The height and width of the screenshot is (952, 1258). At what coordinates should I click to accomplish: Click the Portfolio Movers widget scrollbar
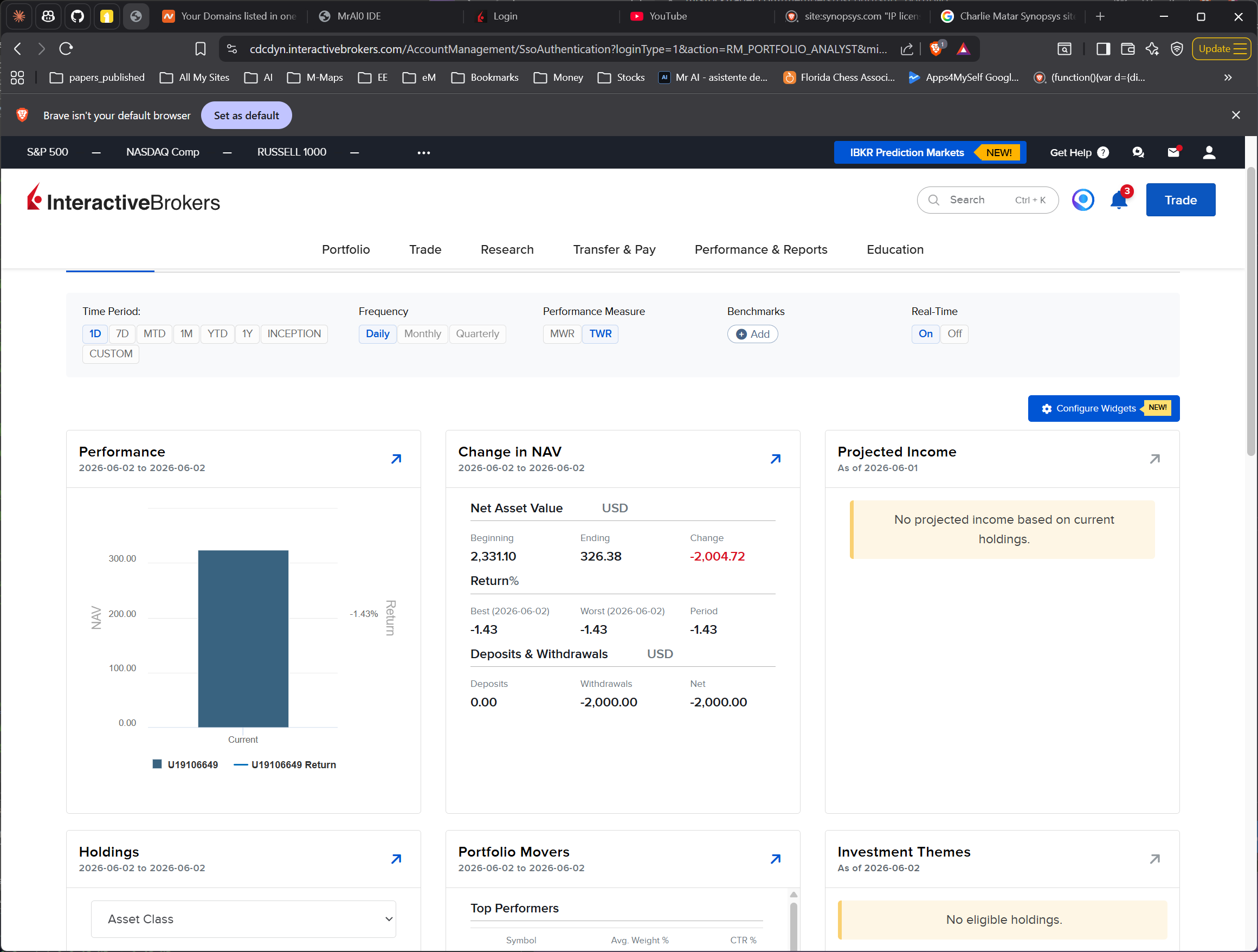click(x=793, y=927)
